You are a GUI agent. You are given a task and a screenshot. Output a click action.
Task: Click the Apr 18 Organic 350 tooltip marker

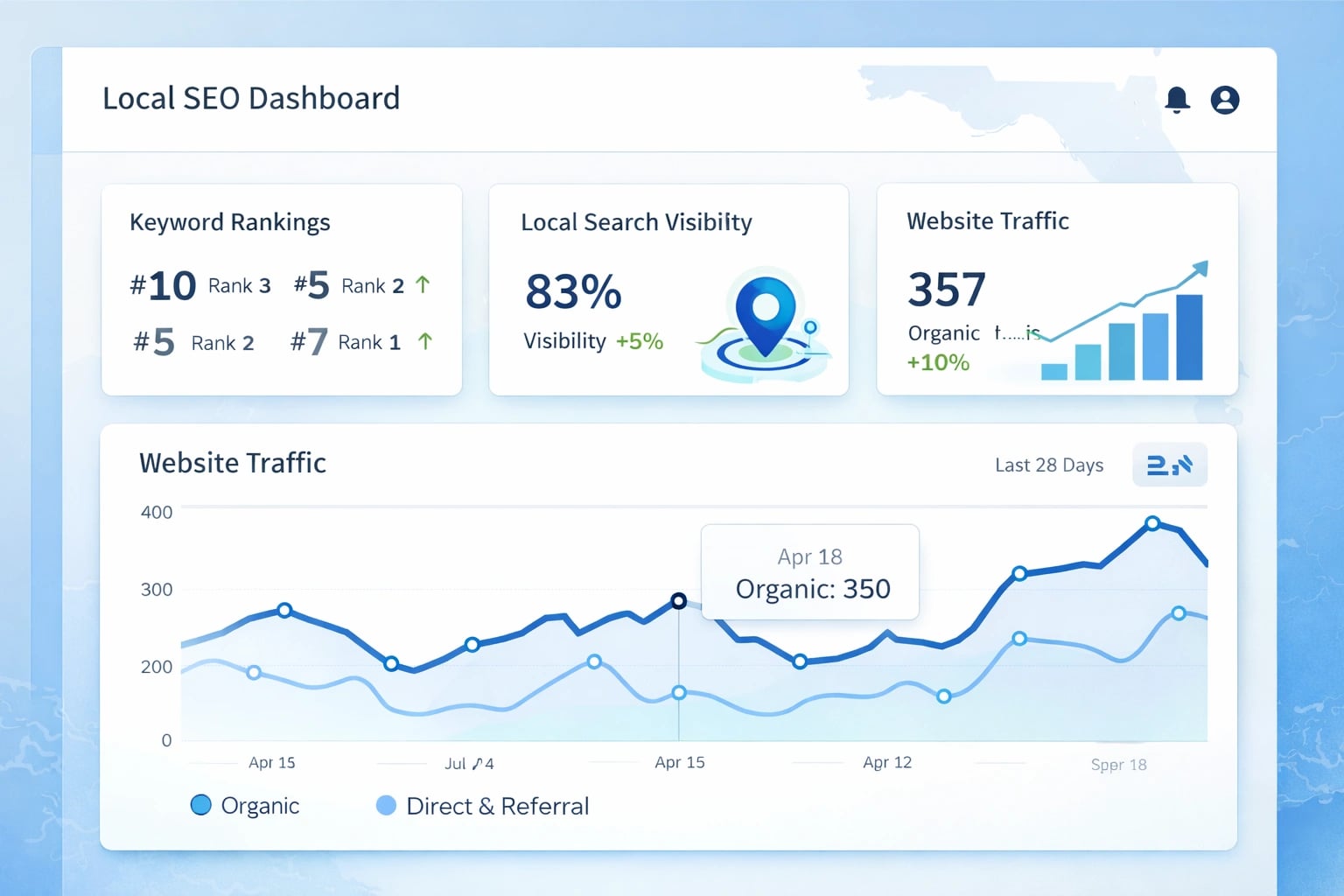[679, 600]
